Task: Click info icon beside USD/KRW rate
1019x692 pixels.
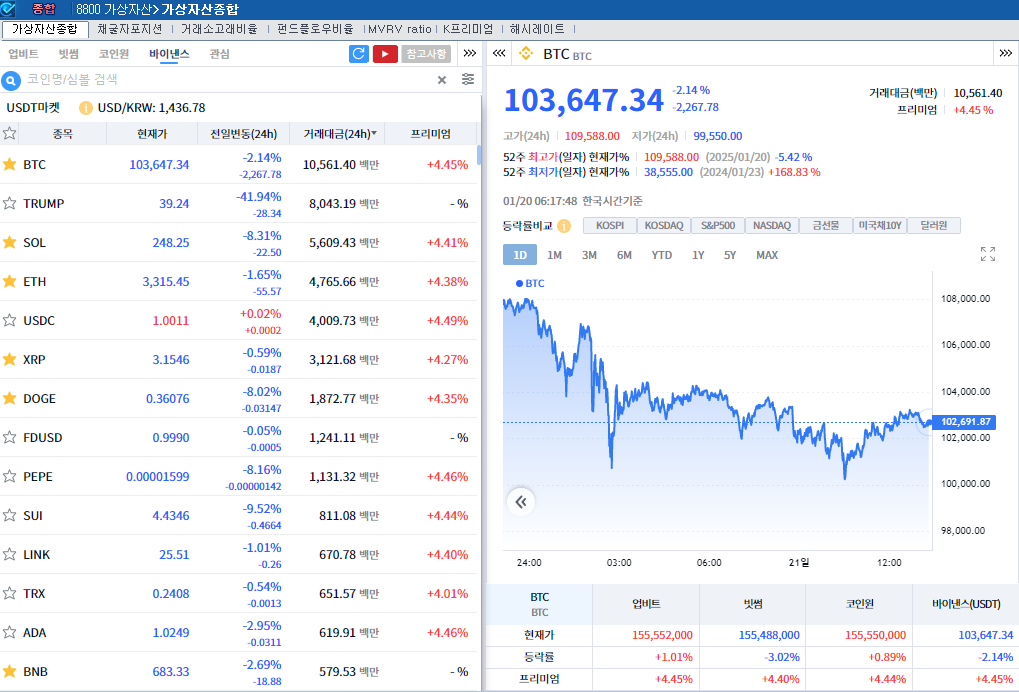Action: (x=86, y=108)
